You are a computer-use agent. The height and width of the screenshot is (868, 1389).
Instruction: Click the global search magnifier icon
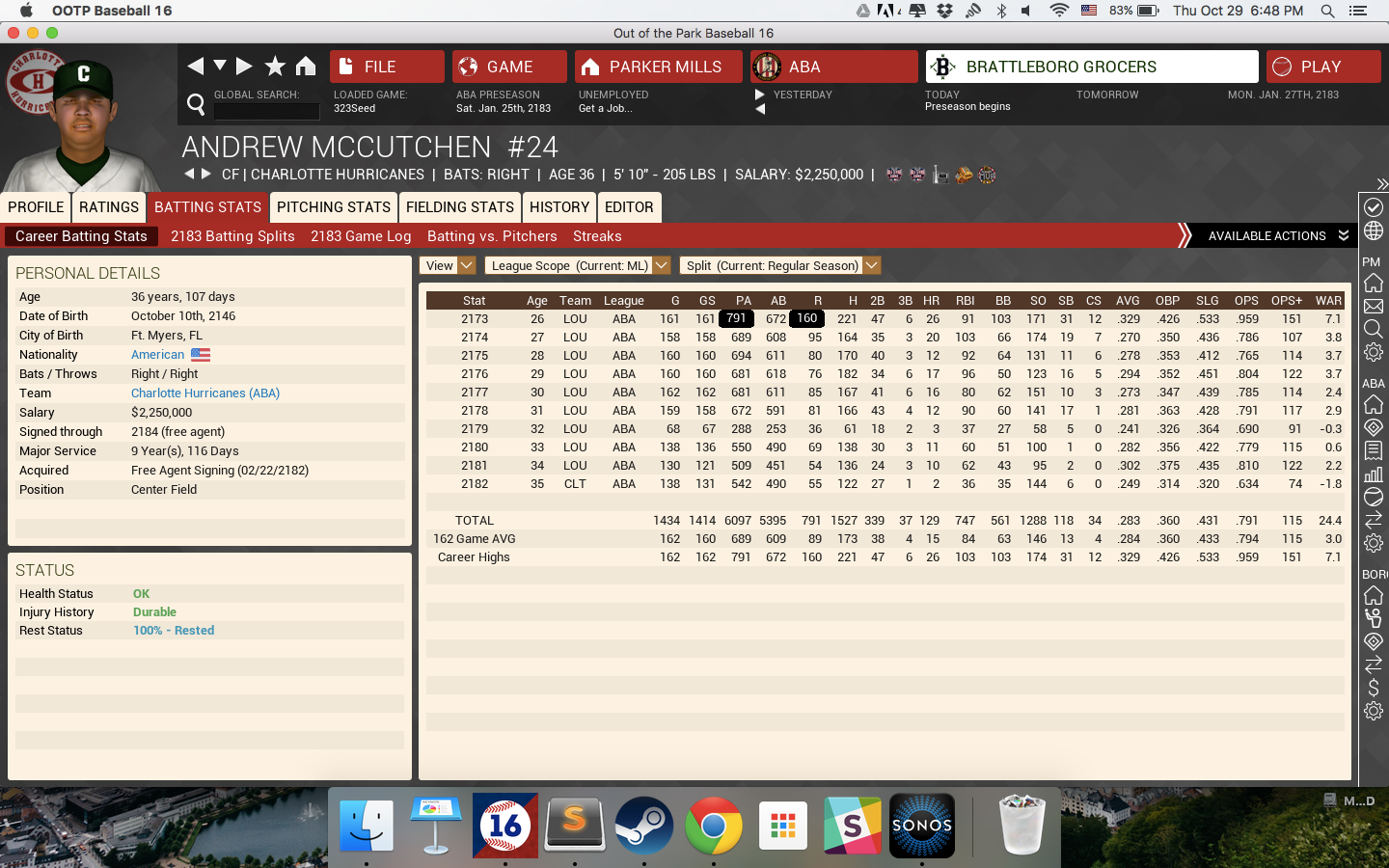click(x=196, y=104)
